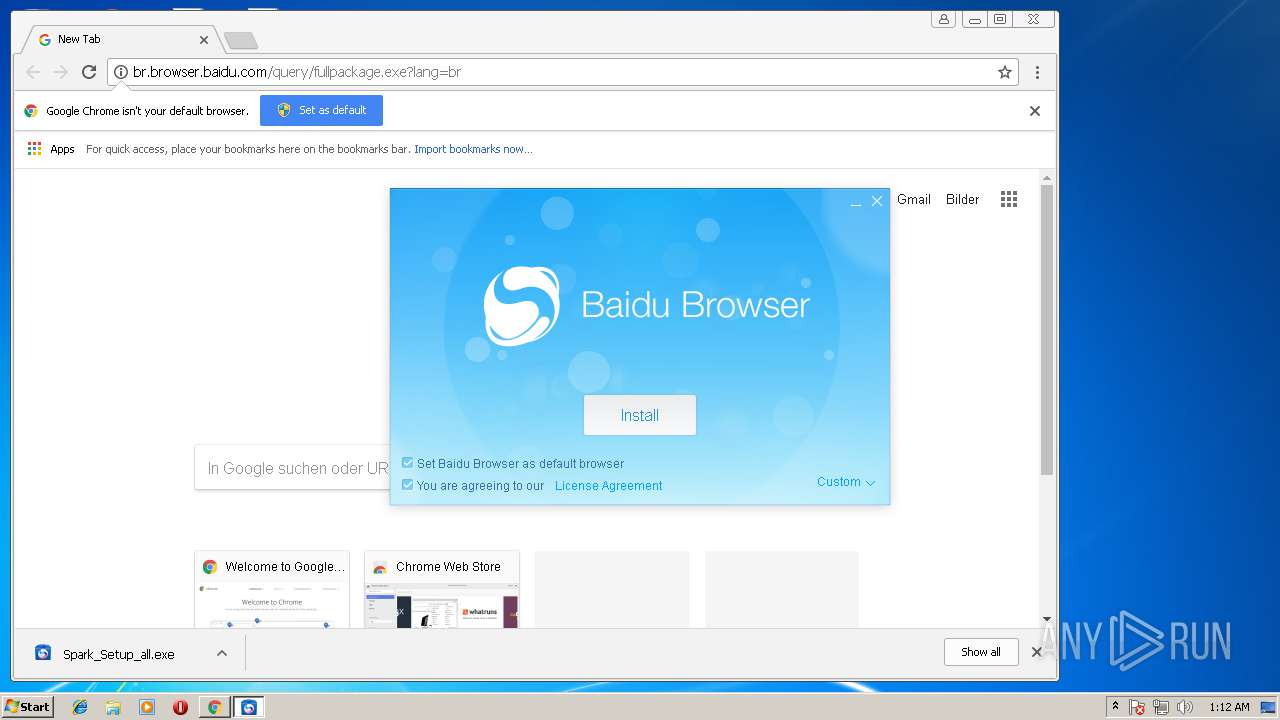Click scrollbar down arrow on Chrome page
This screenshot has height=720, width=1280.
[x=1047, y=620]
